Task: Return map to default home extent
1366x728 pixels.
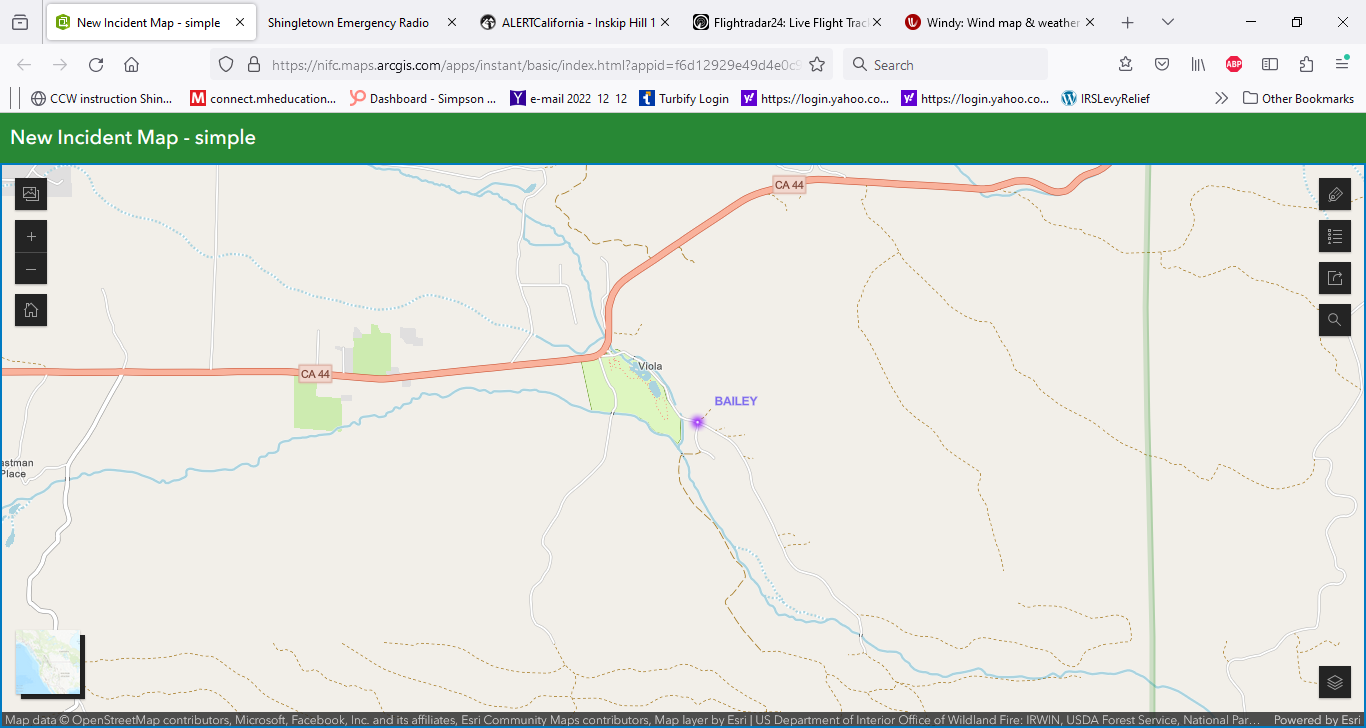Action: pyautogui.click(x=31, y=310)
